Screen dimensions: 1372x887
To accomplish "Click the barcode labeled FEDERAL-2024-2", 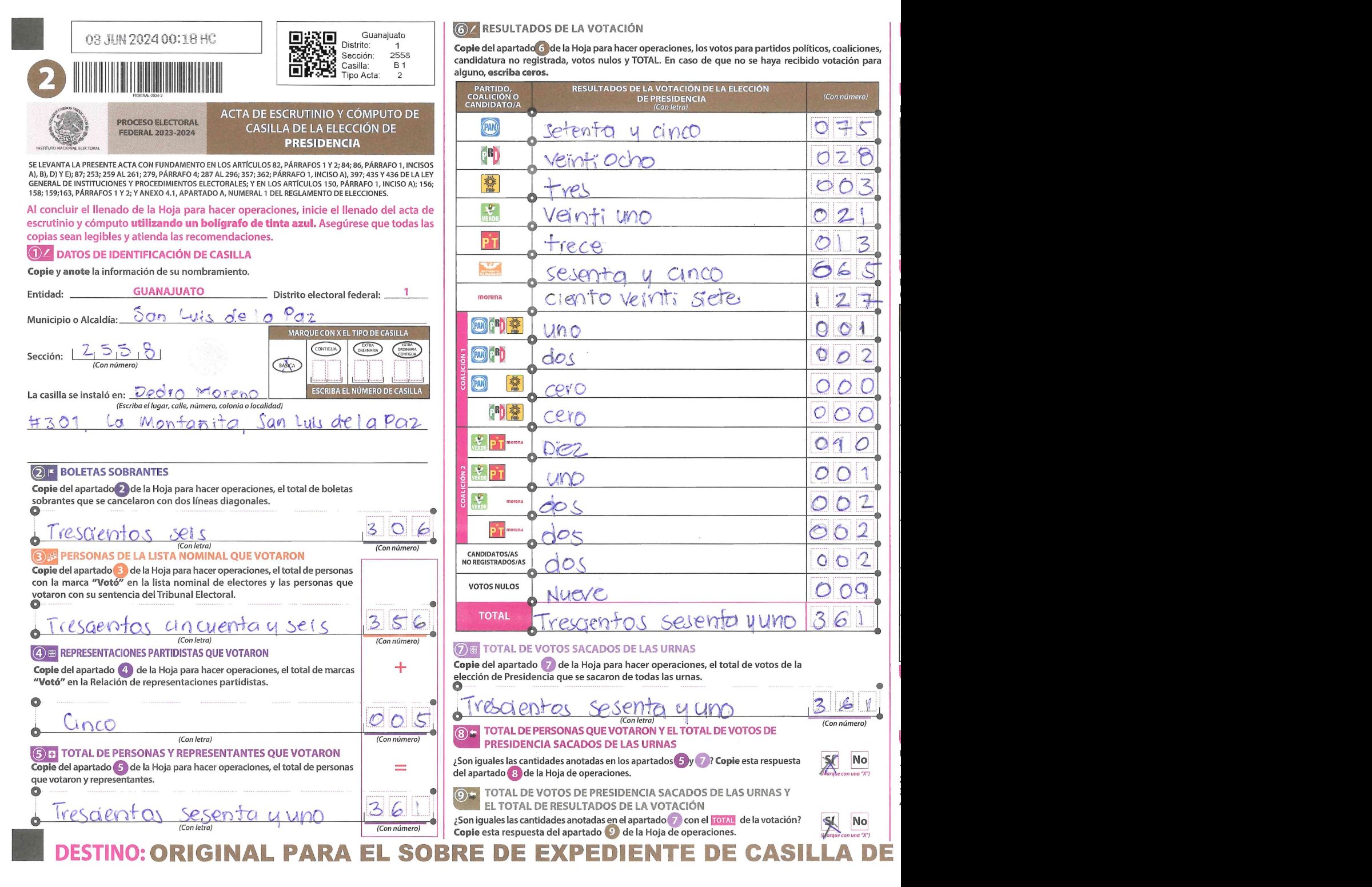I will 147,77.
